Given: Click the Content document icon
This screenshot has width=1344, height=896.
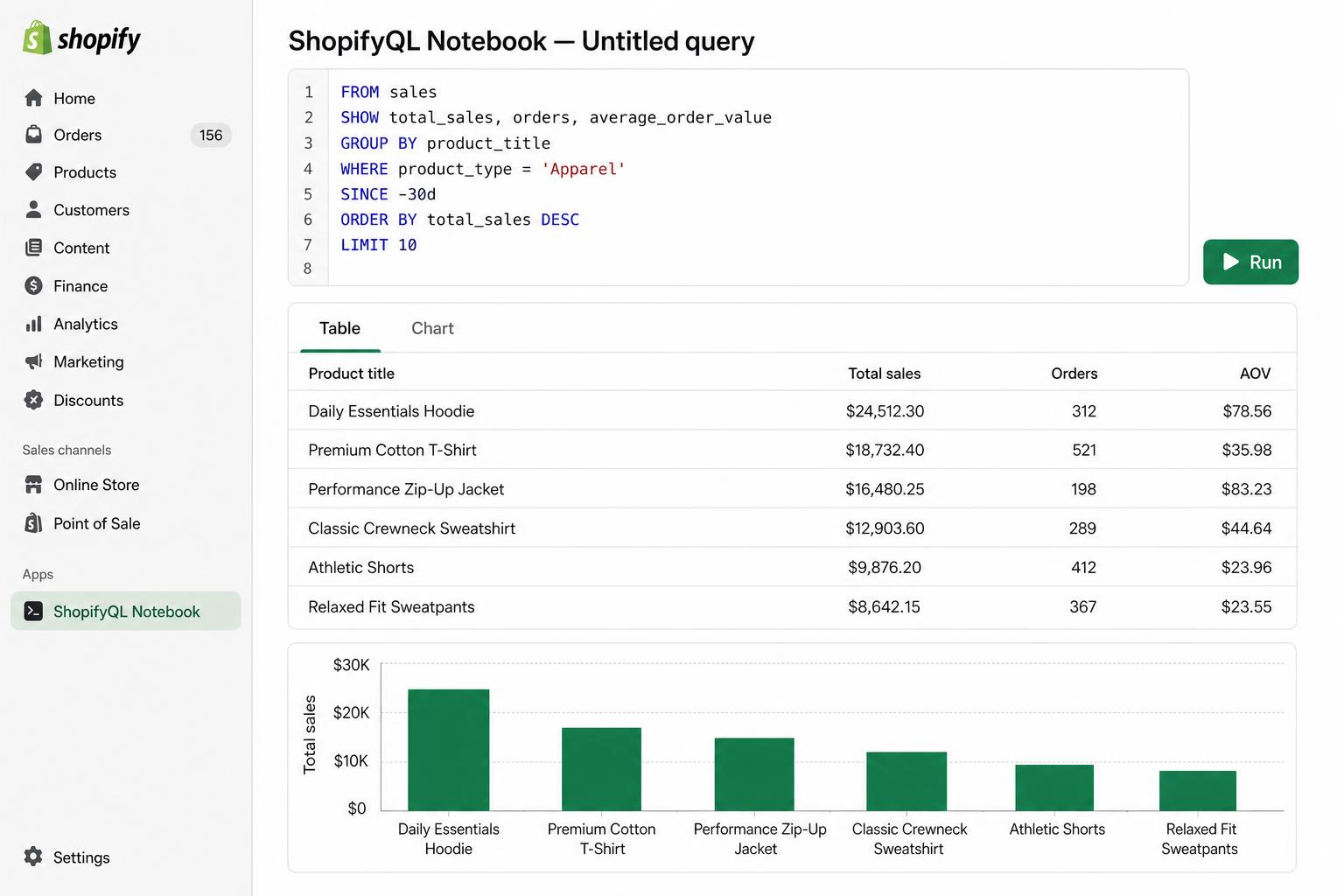Looking at the screenshot, I should pos(34,248).
